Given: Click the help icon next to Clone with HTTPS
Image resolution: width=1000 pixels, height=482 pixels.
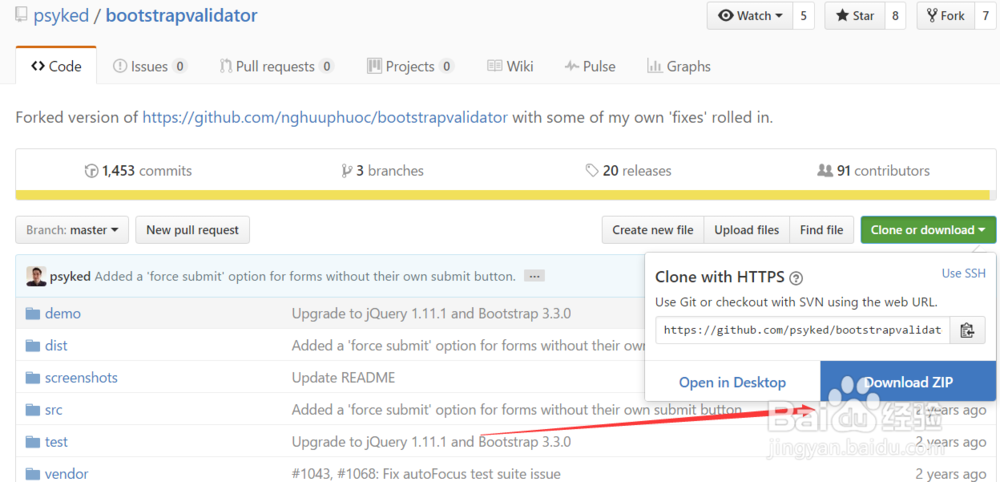Looking at the screenshot, I should click(796, 277).
